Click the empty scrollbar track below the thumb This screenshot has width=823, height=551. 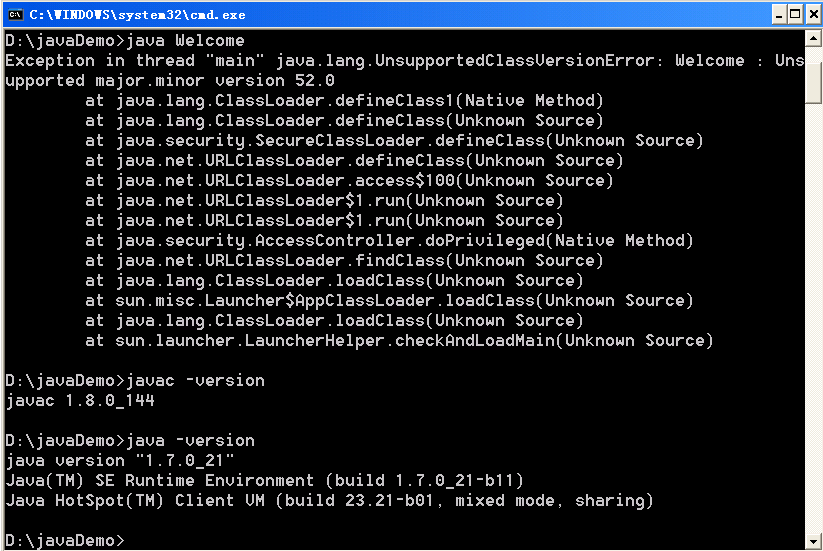pyautogui.click(x=814, y=315)
